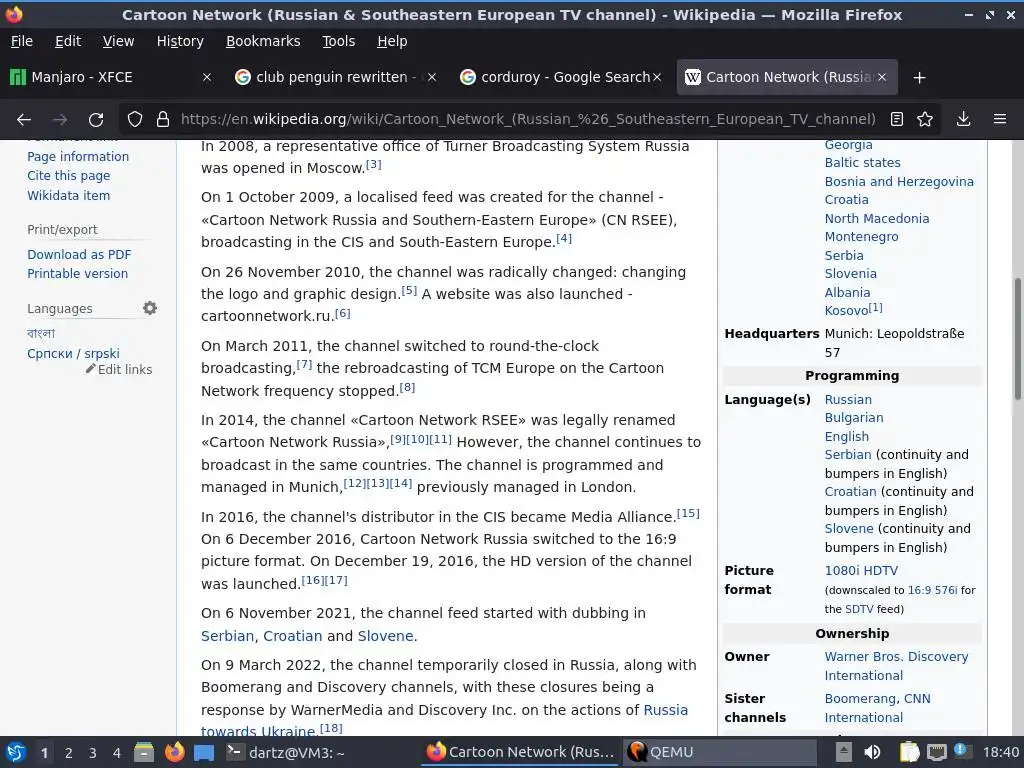
Task: Reload the current page
Action: [x=96, y=120]
